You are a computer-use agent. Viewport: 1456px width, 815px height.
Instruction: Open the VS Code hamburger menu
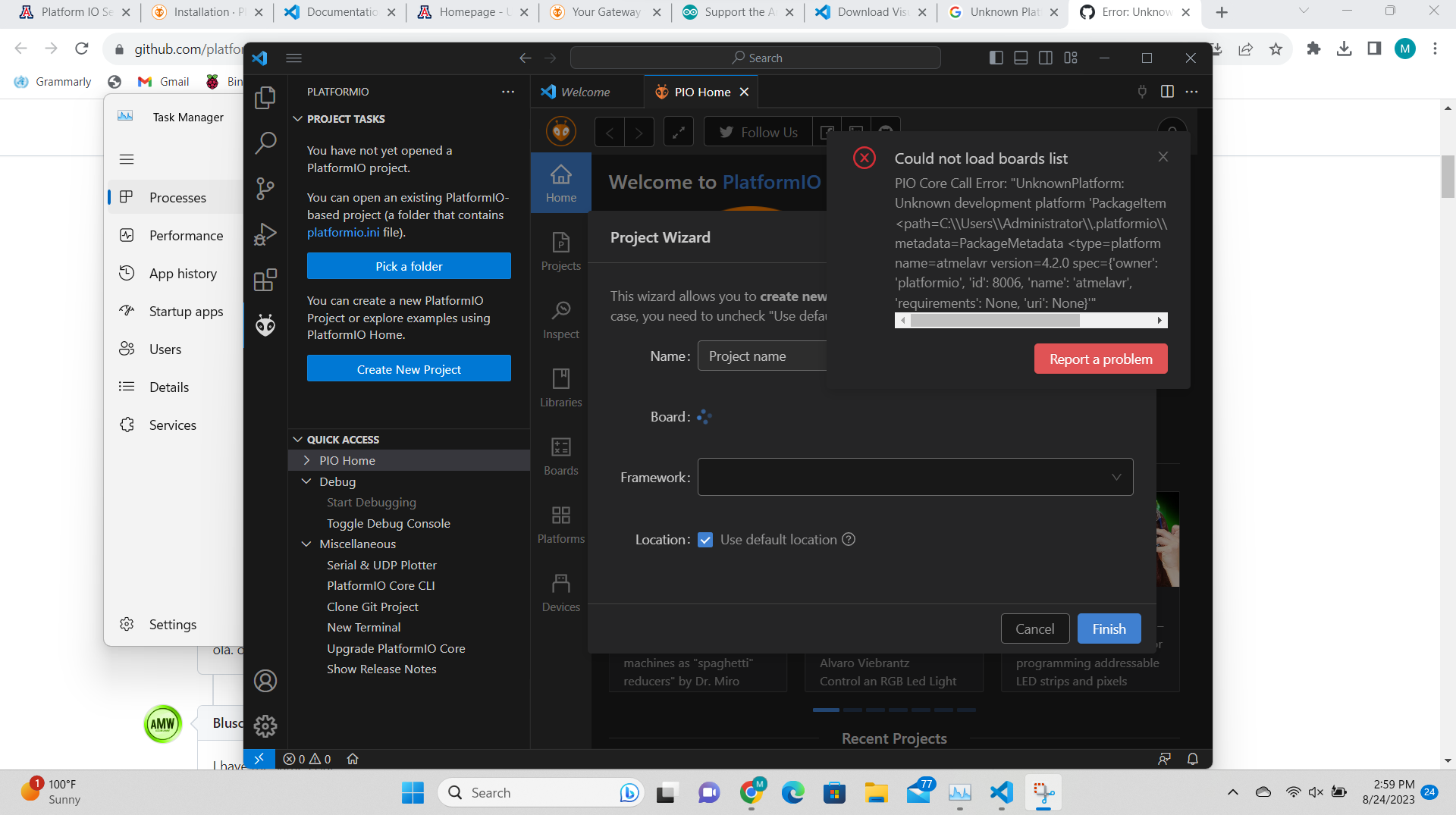coord(294,58)
